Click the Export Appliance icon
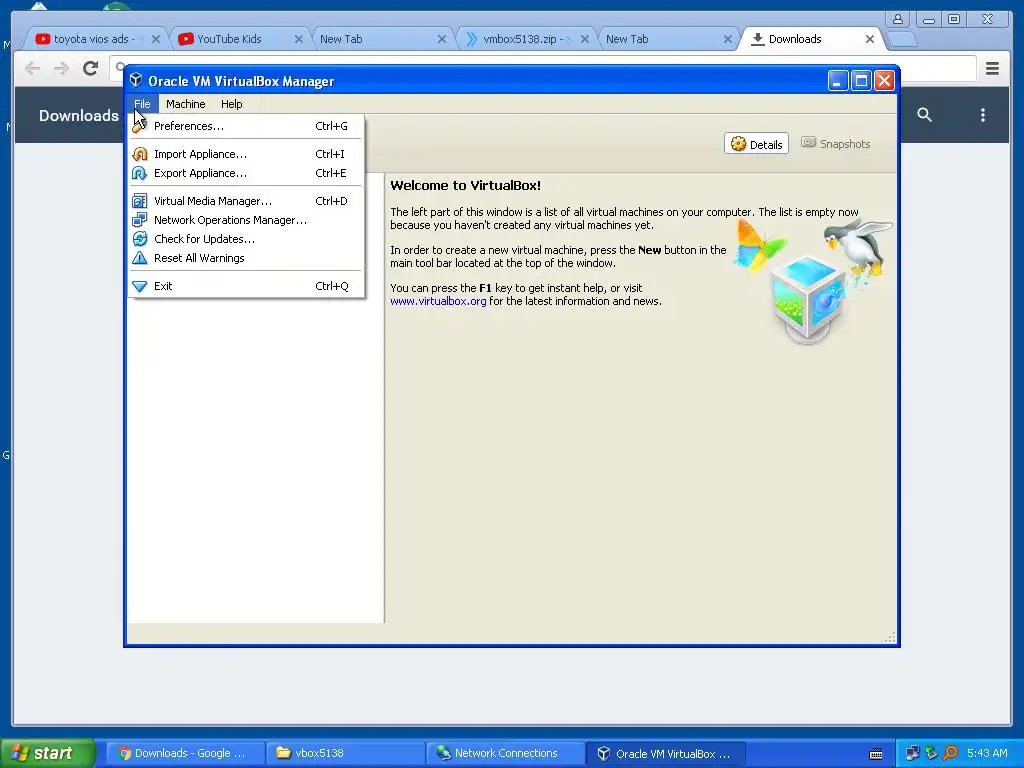 [x=140, y=173]
